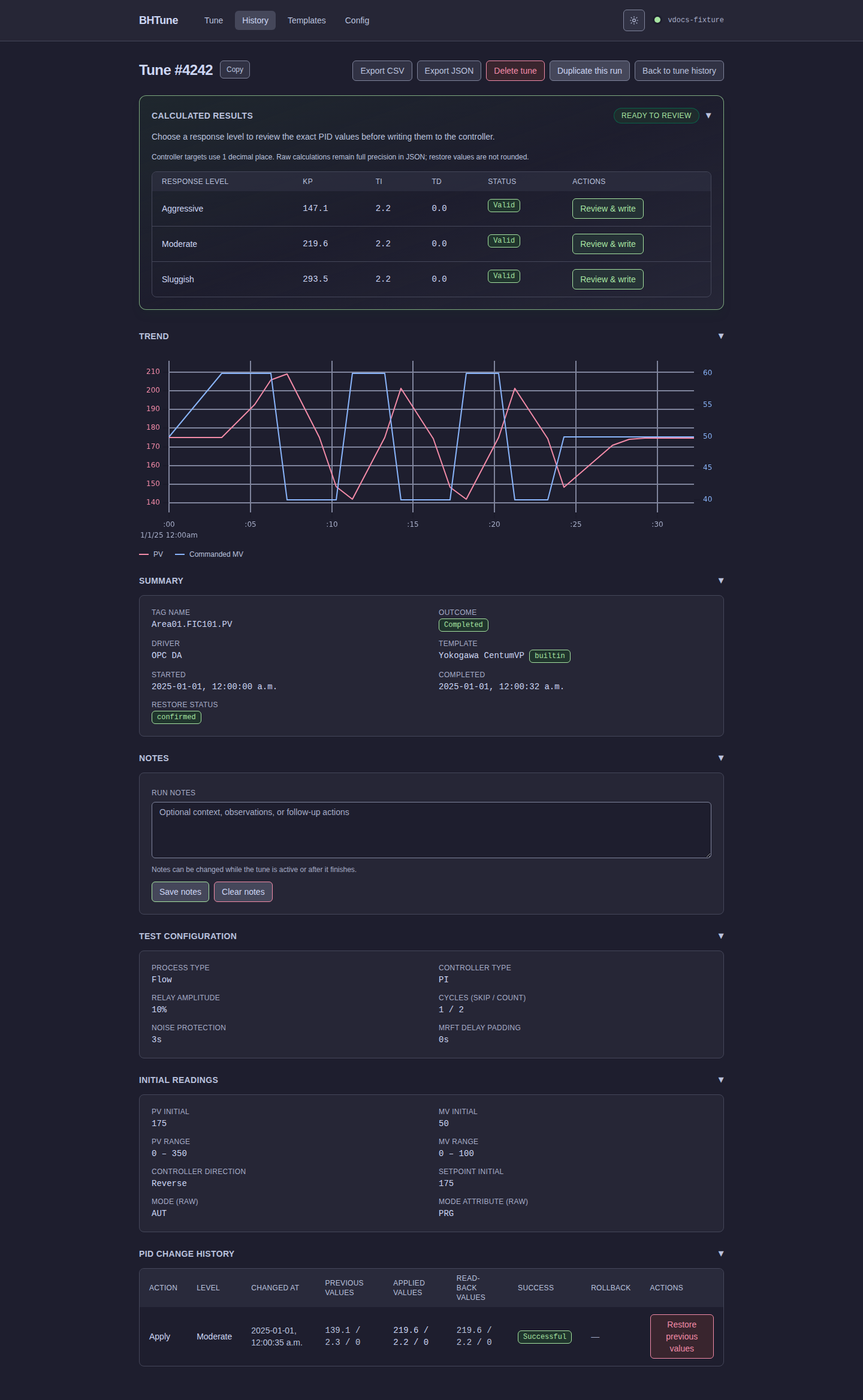Review & write the Sluggish response level
The height and width of the screenshot is (1400, 863).
point(608,279)
